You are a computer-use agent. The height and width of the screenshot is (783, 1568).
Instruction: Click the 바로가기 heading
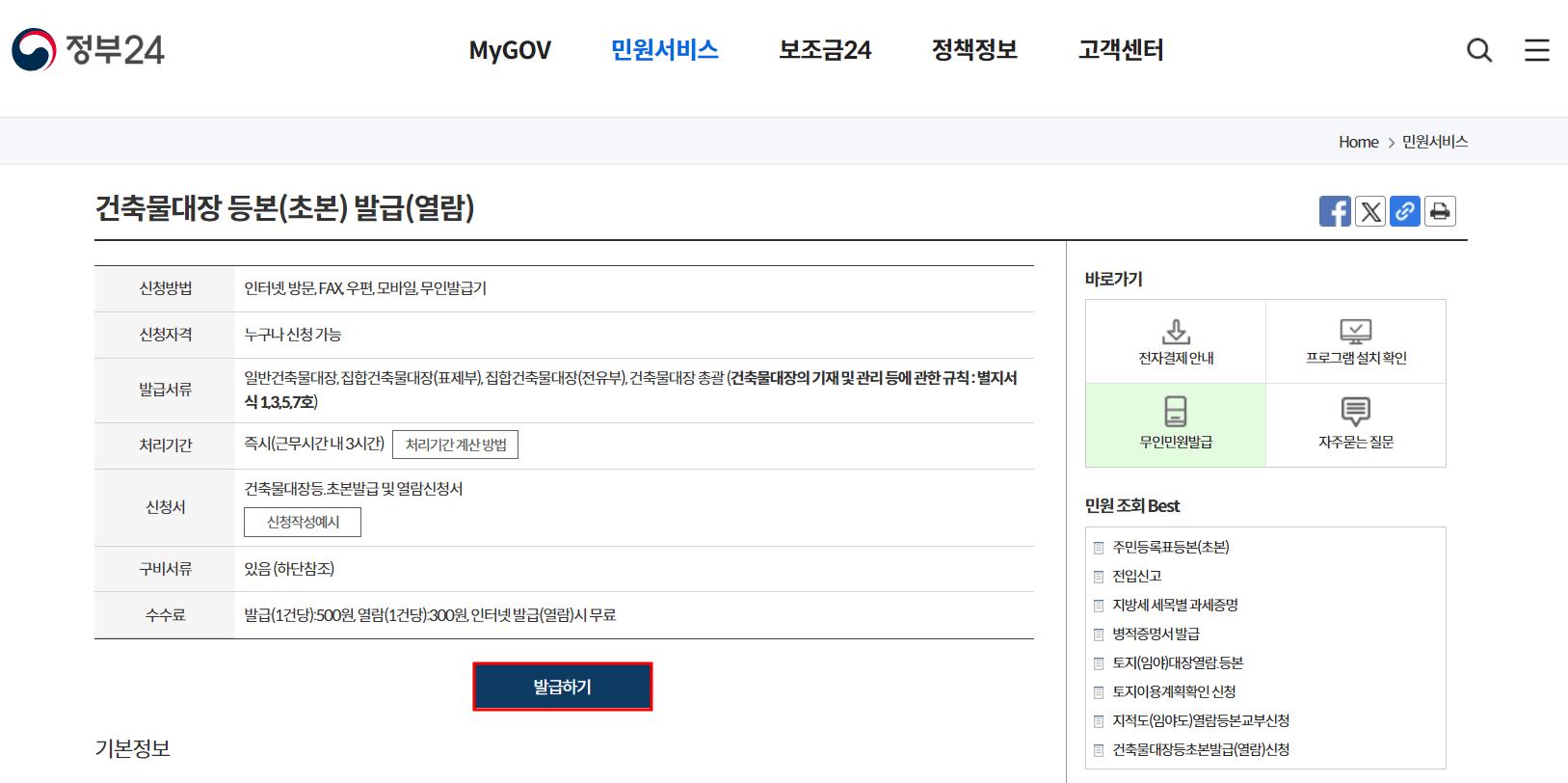[1113, 279]
